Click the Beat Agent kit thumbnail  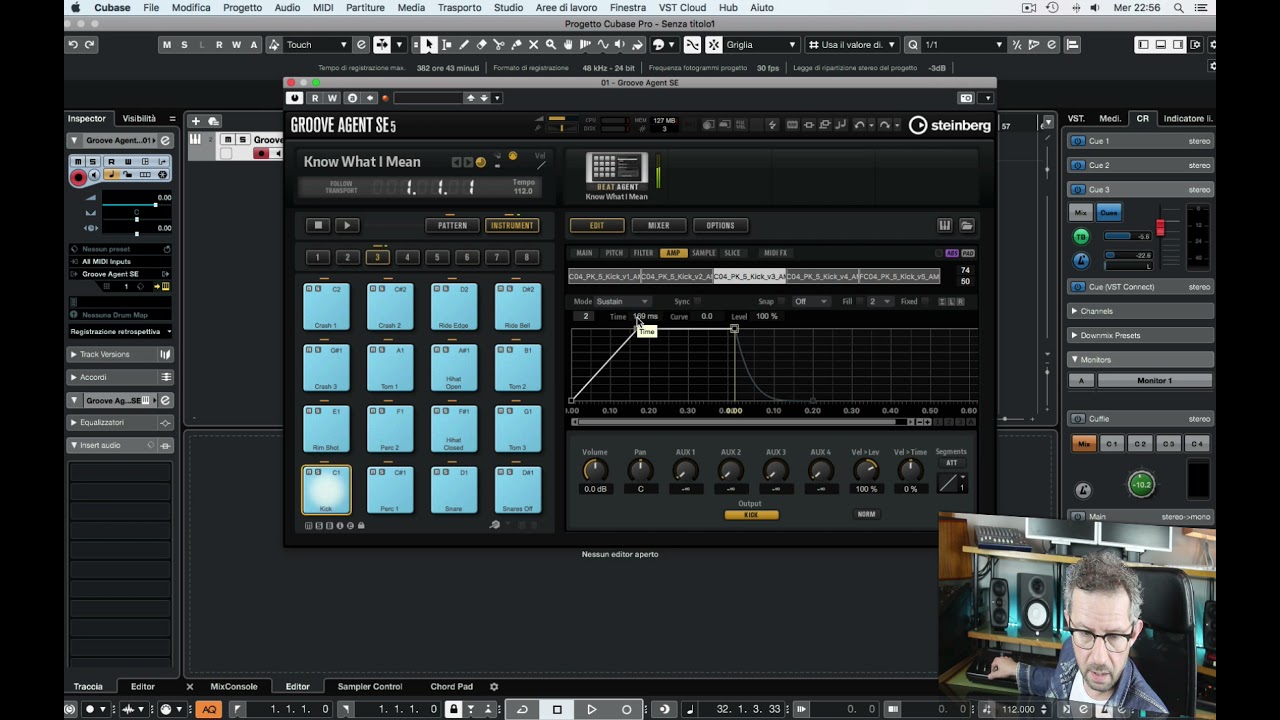[617, 170]
